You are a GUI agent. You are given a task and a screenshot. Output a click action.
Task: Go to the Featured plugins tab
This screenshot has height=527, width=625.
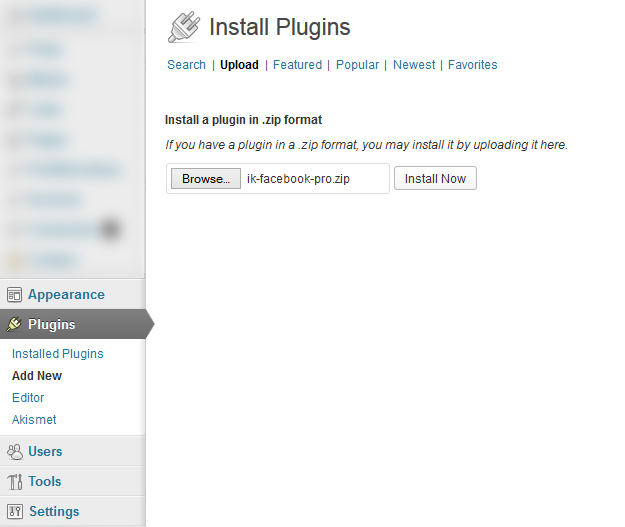click(297, 65)
